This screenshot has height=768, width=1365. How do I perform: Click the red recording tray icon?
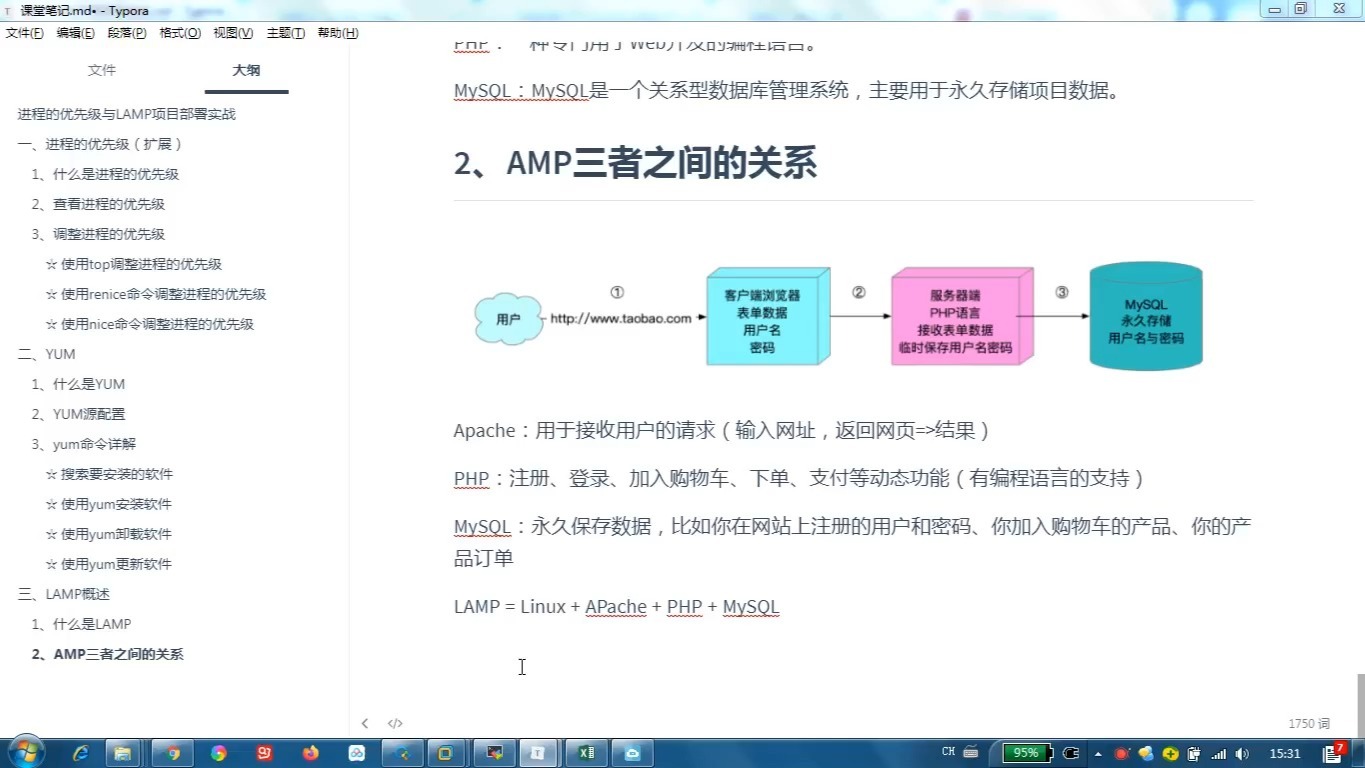point(1122,753)
